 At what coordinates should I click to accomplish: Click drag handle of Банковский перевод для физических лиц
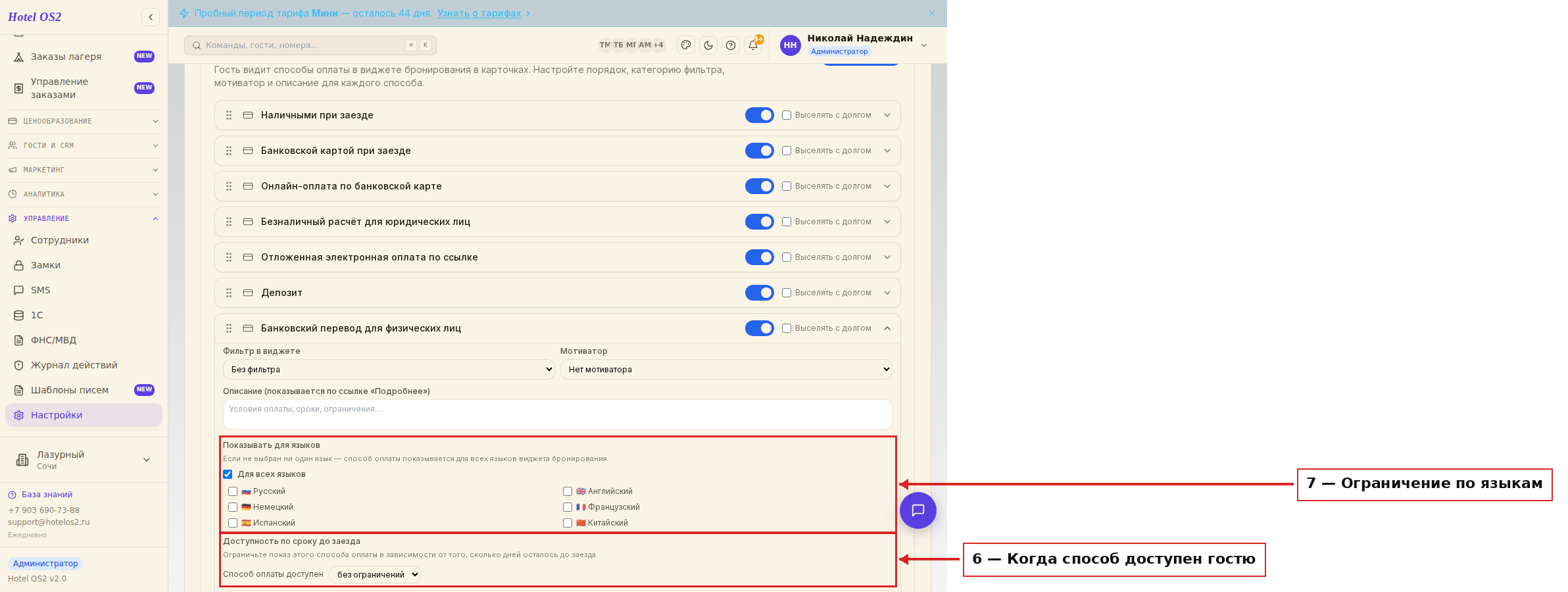tap(229, 328)
